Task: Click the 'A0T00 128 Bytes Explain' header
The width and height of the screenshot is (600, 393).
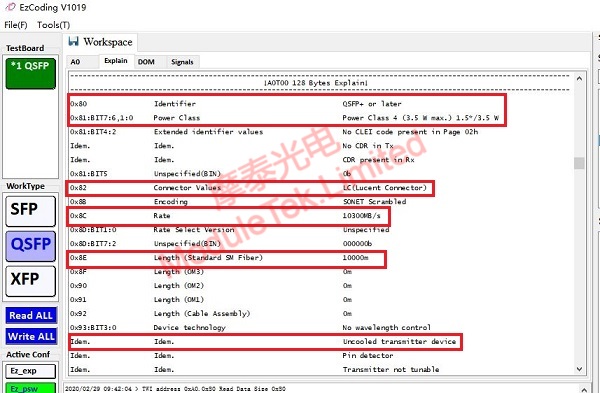Action: pyautogui.click(x=316, y=83)
